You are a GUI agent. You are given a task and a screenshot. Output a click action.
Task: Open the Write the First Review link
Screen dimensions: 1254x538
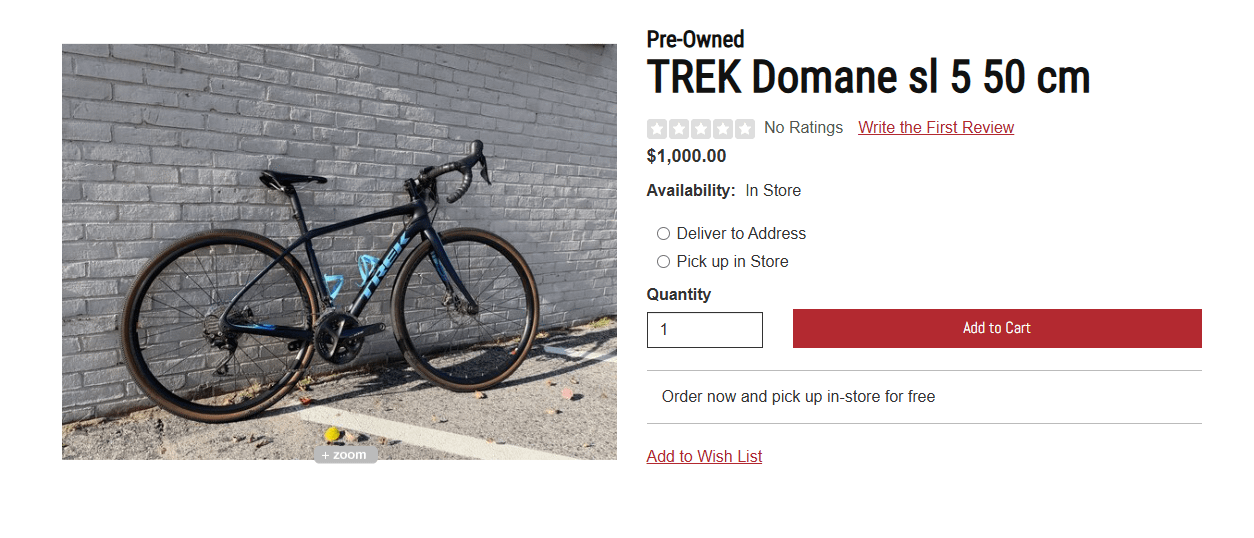tap(935, 128)
